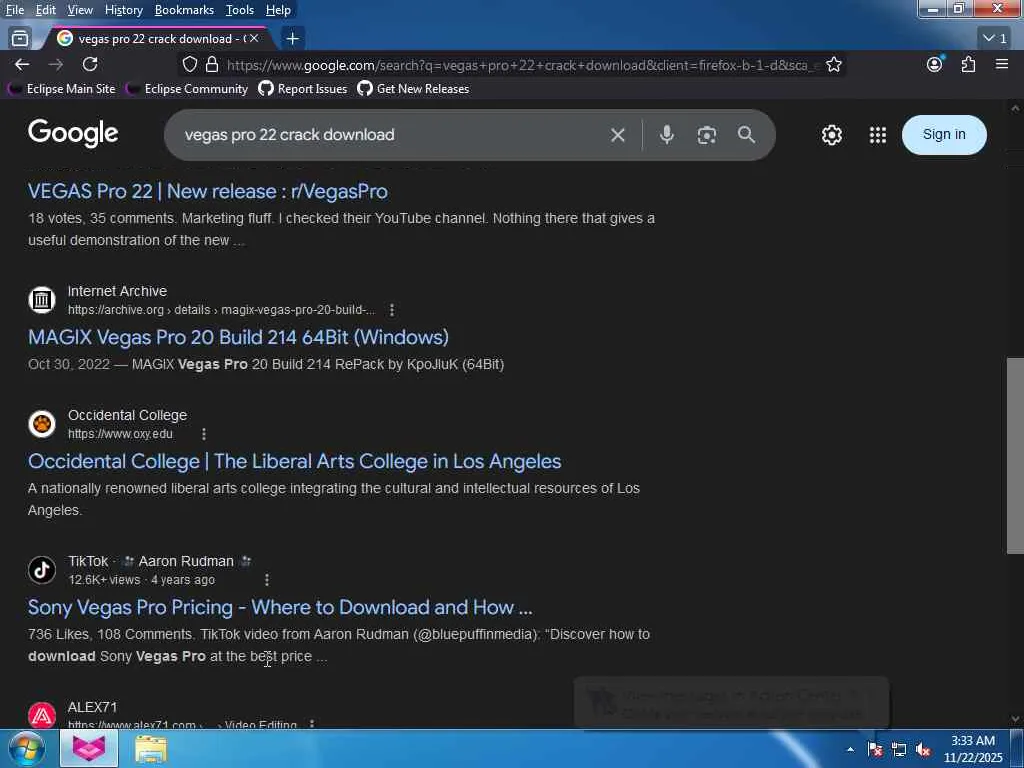This screenshot has width=1024, height=768.
Task: Click the network tray icon
Action: point(899,749)
